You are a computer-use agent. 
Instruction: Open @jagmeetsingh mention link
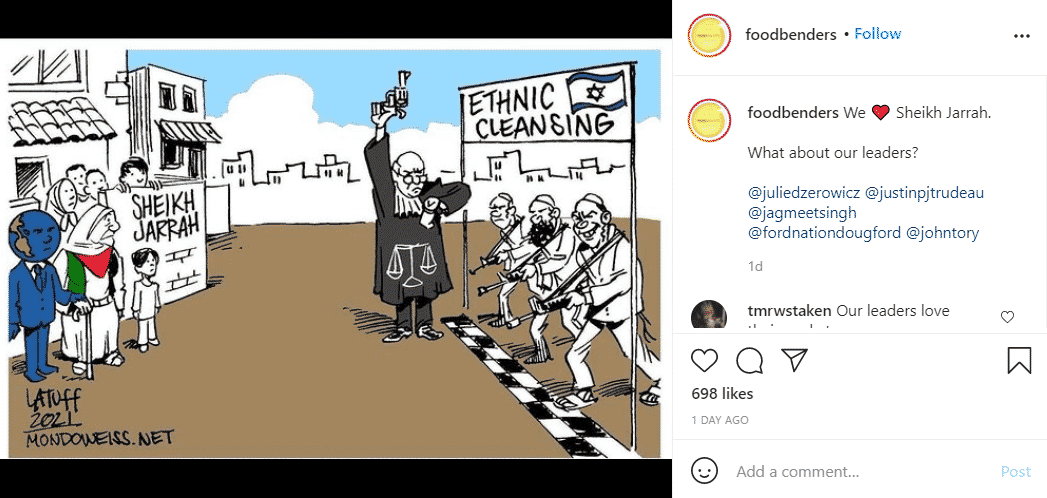tap(802, 214)
